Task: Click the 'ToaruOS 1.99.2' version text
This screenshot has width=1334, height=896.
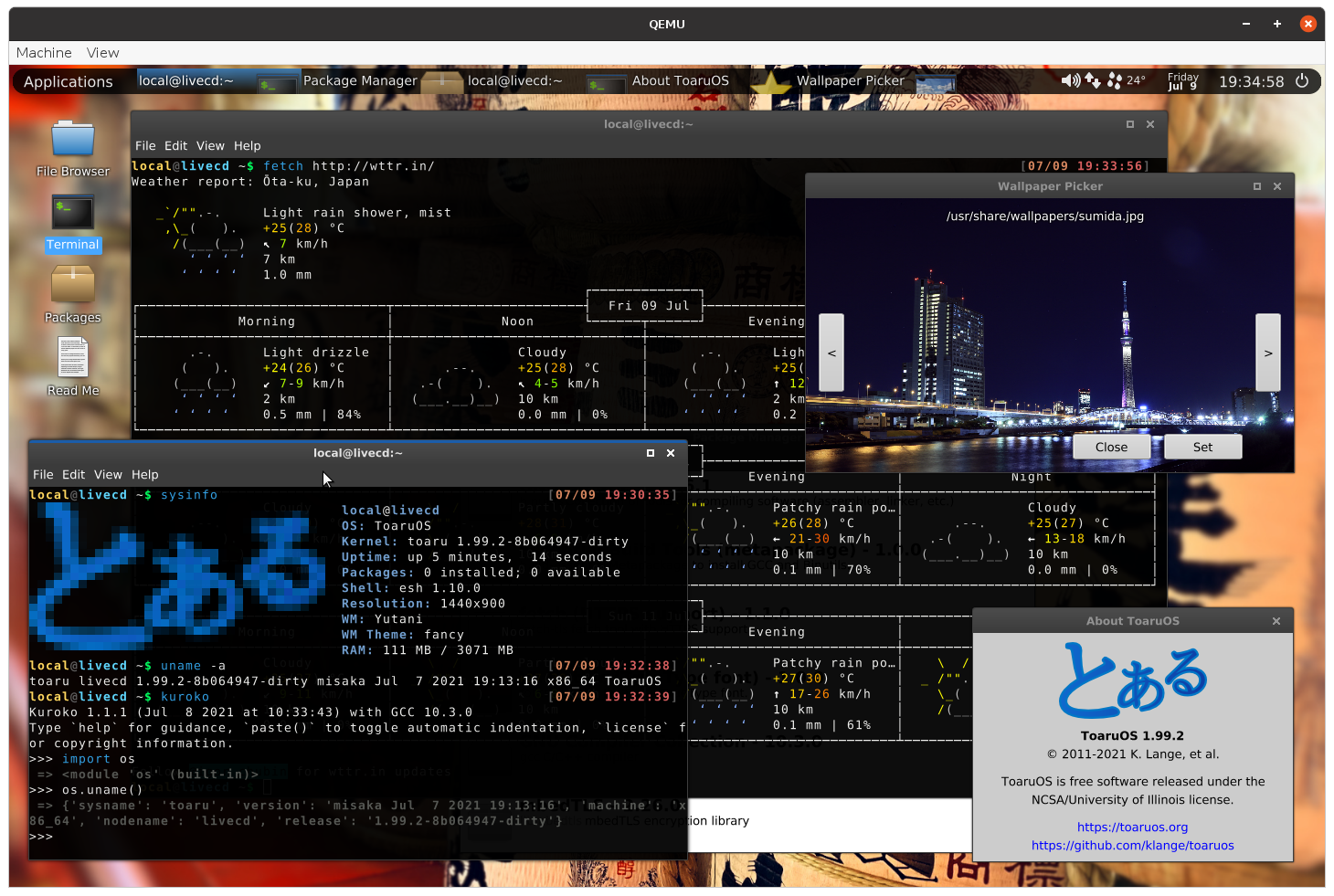Action: tap(1133, 736)
